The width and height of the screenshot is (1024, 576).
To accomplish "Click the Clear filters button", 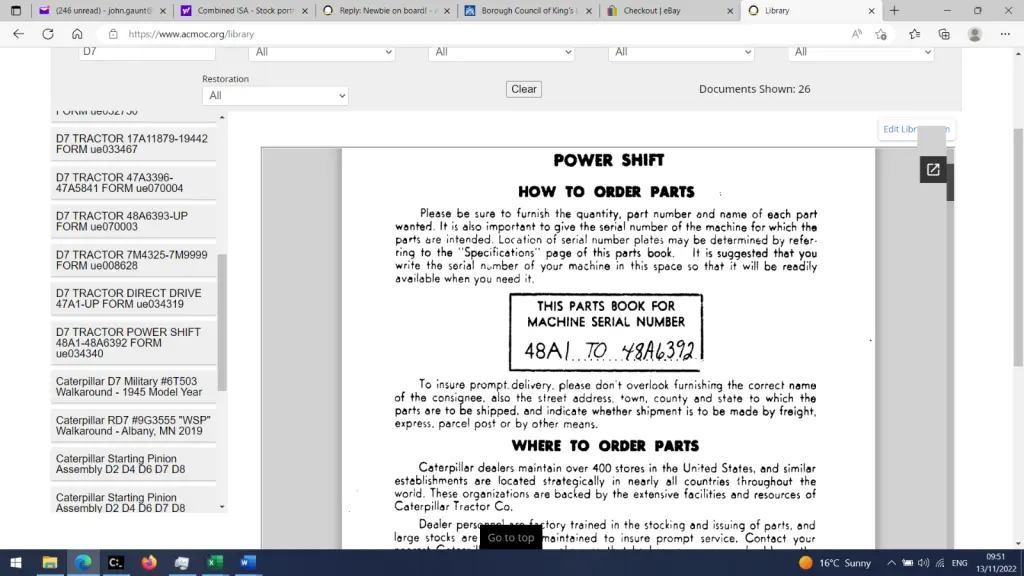I will point(524,89).
